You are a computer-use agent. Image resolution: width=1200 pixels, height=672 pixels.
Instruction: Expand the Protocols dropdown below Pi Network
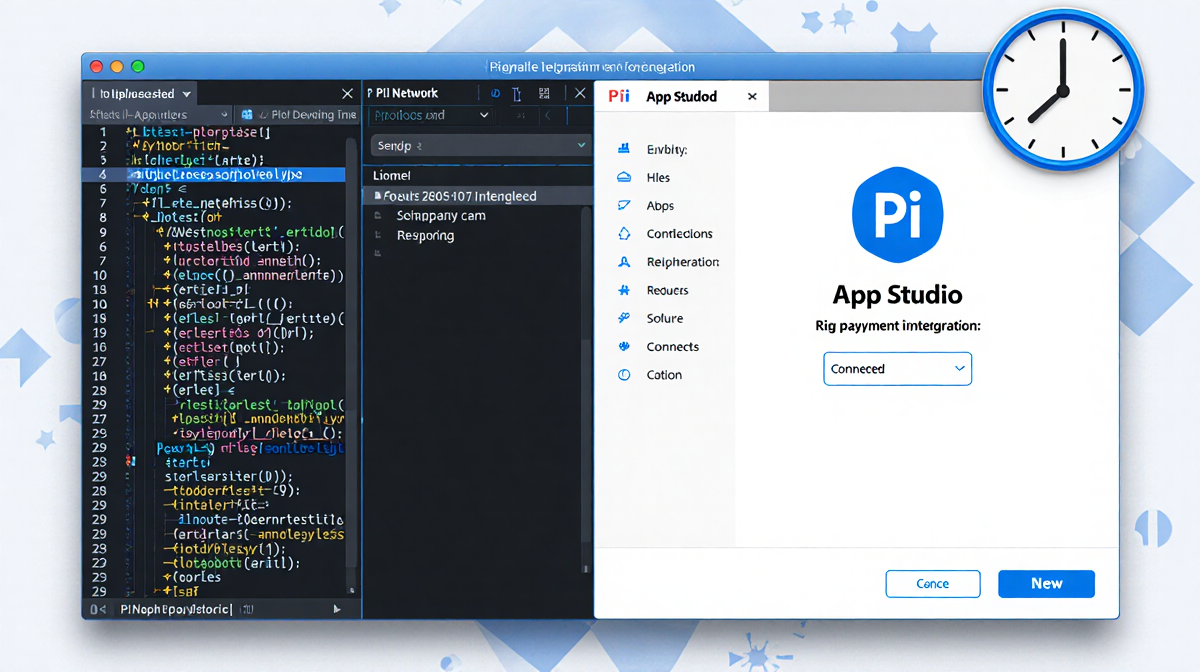tap(430, 115)
